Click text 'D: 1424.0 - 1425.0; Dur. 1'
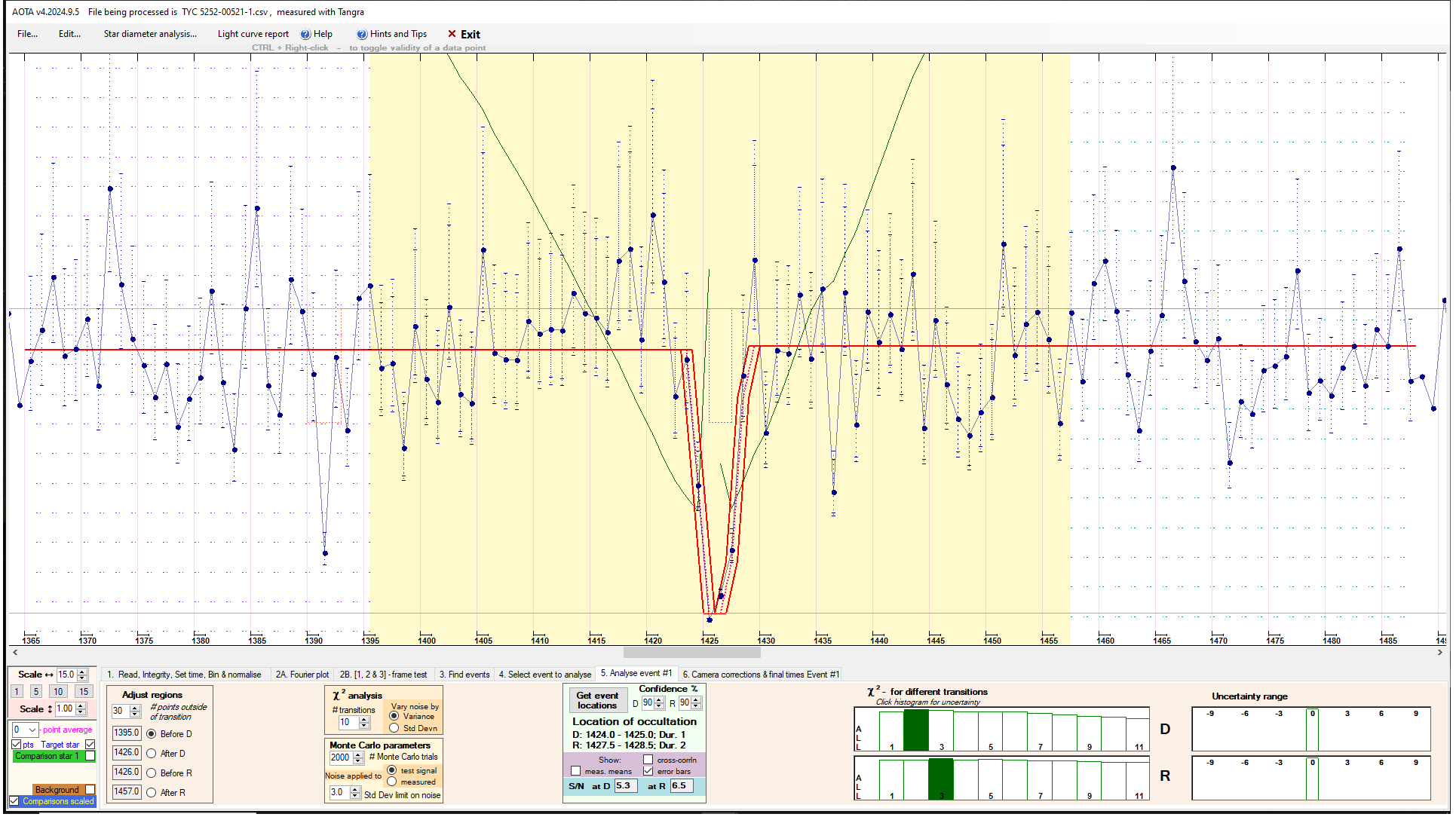The width and height of the screenshot is (1456, 817). (x=629, y=734)
